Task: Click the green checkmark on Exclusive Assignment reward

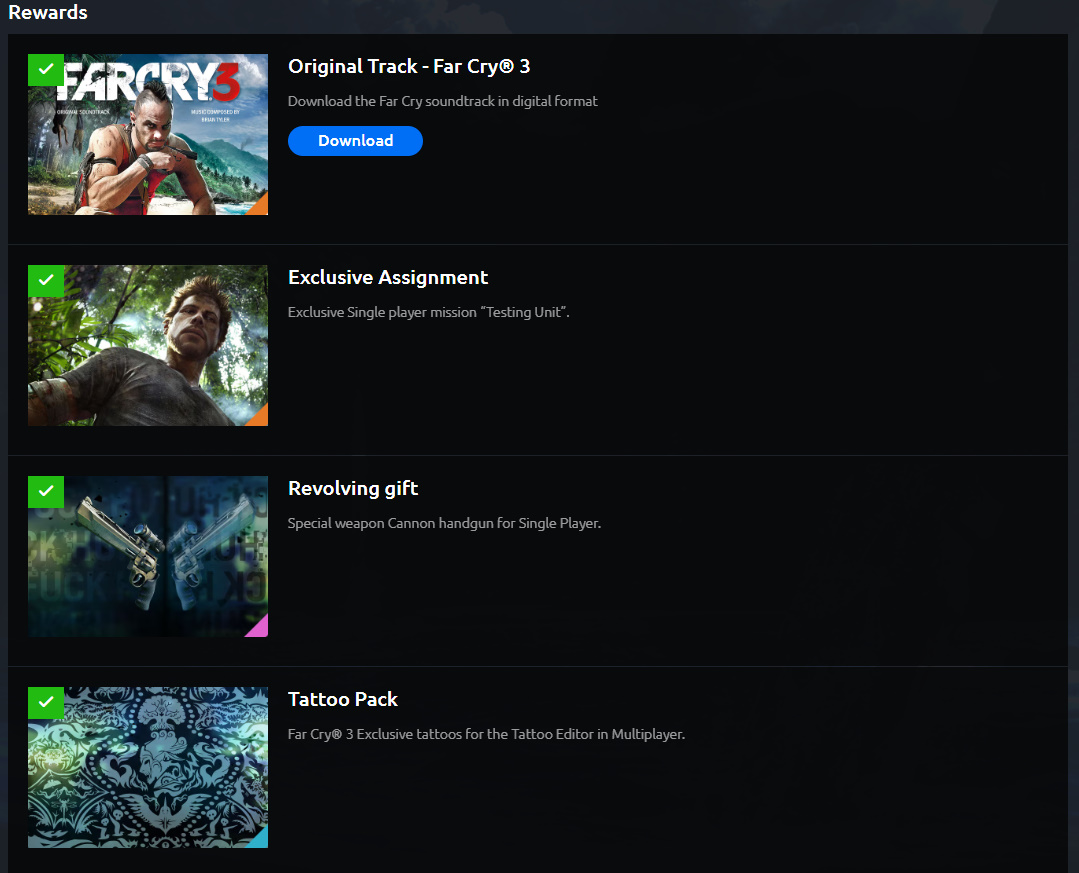Action: pos(46,281)
